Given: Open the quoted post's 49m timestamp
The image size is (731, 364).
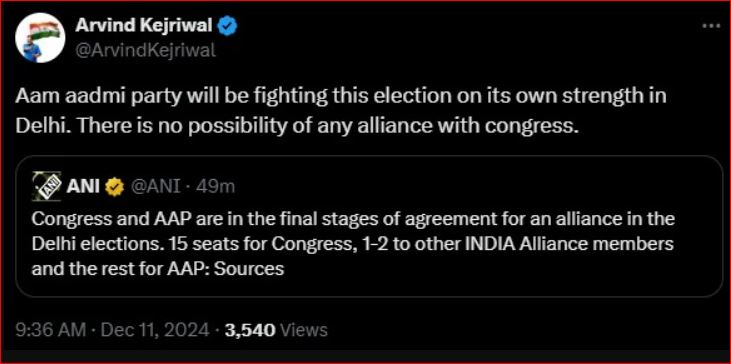Looking at the screenshot, I should (215, 187).
